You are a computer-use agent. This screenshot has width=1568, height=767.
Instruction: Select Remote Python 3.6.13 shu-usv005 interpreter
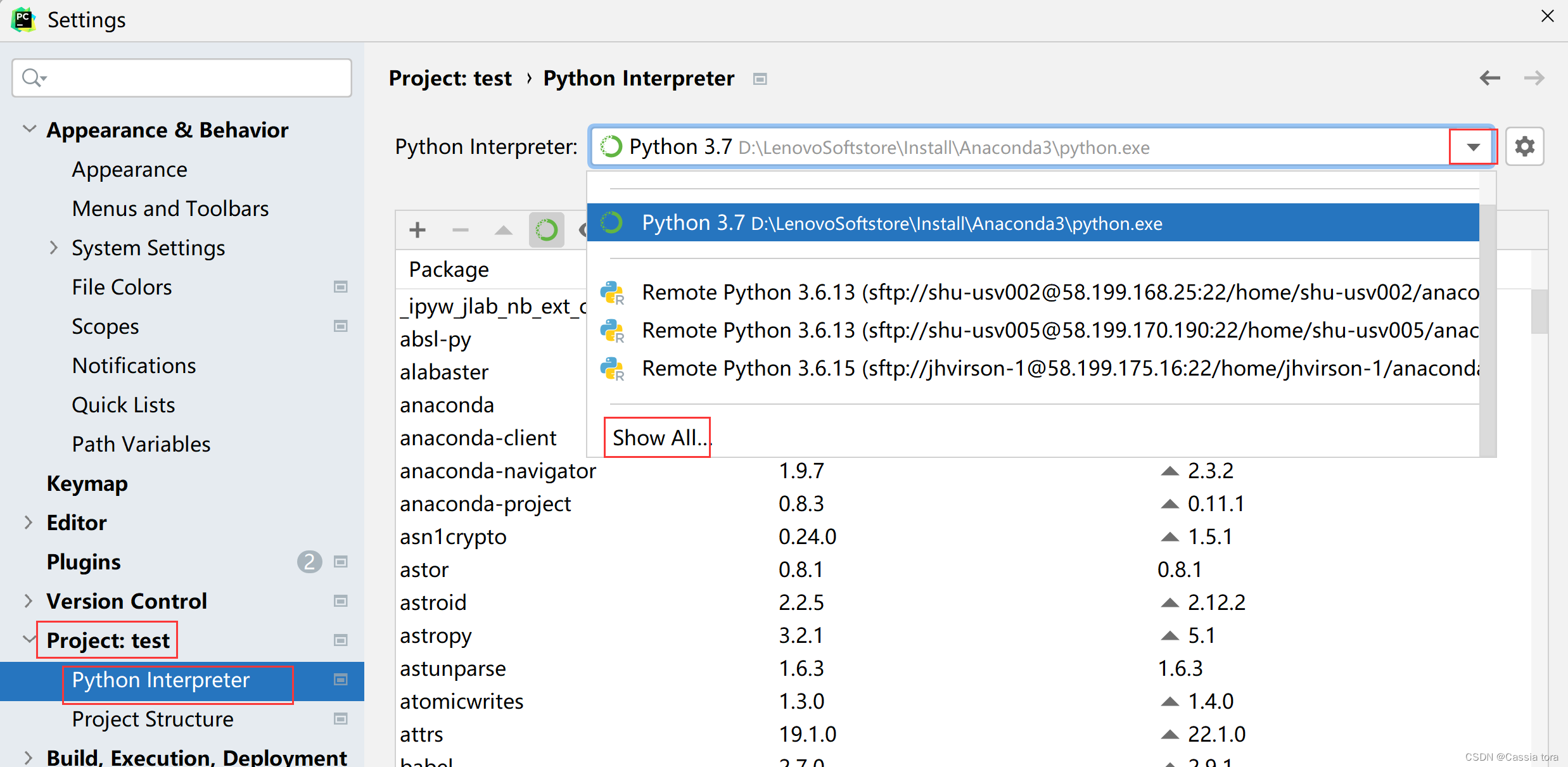1033,331
